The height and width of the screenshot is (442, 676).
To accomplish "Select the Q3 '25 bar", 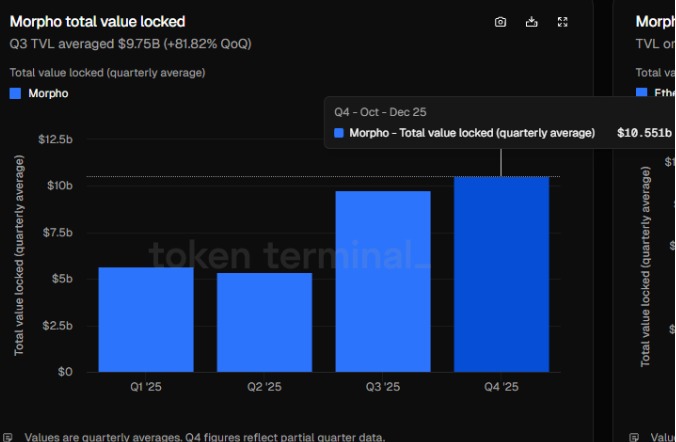I will point(383,281).
